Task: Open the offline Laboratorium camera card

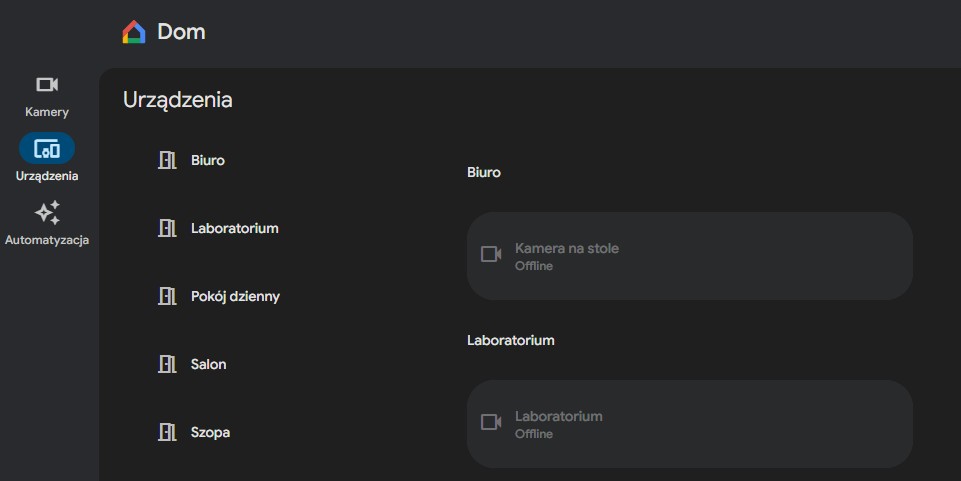Action: click(690, 424)
